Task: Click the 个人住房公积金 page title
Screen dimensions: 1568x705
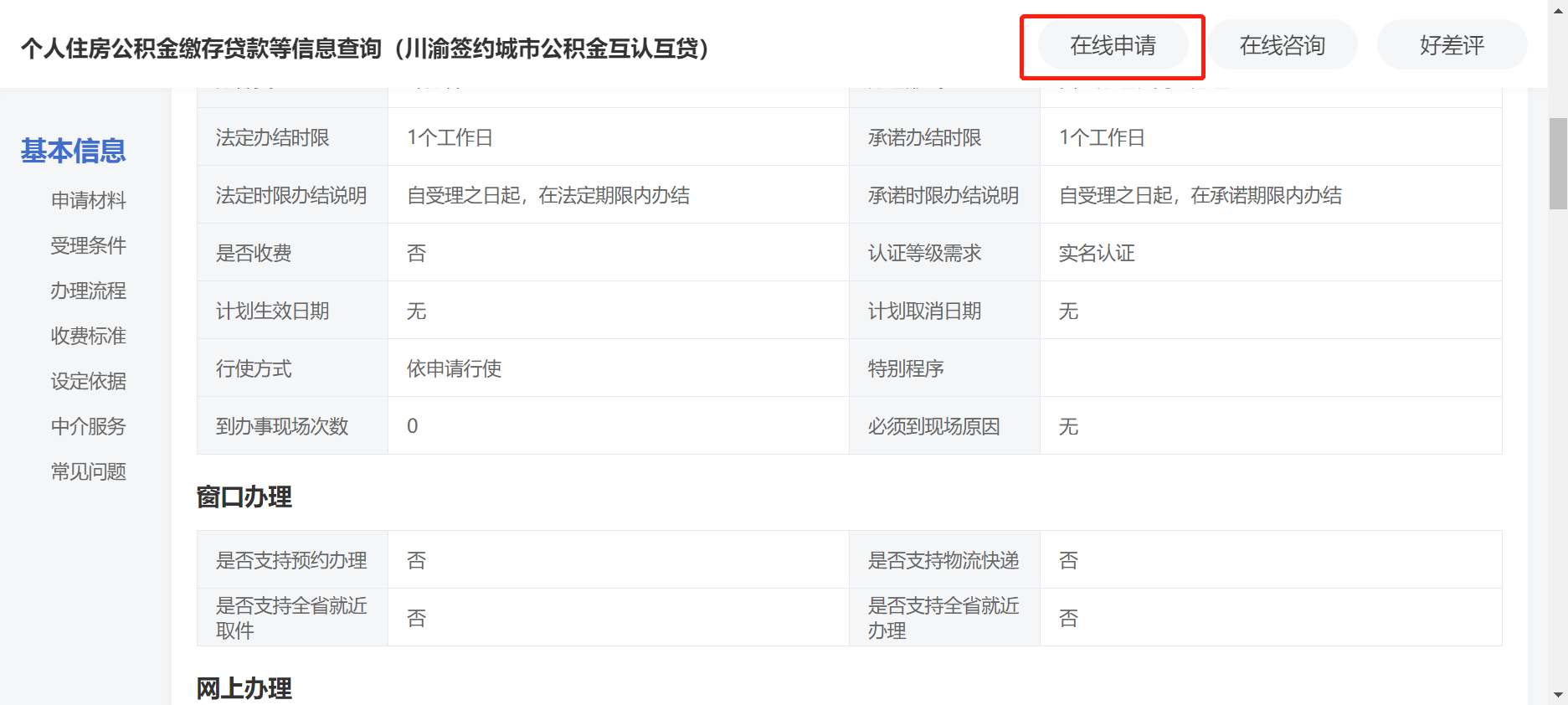Action: 365,49
